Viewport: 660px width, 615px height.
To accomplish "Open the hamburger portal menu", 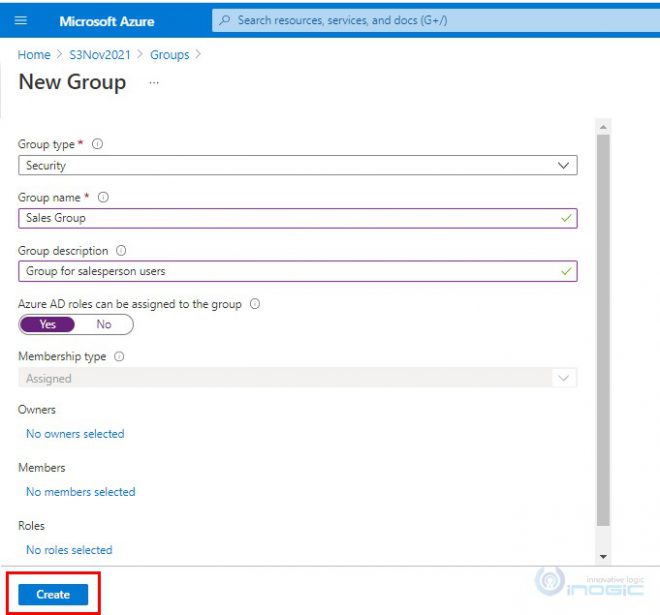I will (21, 21).
